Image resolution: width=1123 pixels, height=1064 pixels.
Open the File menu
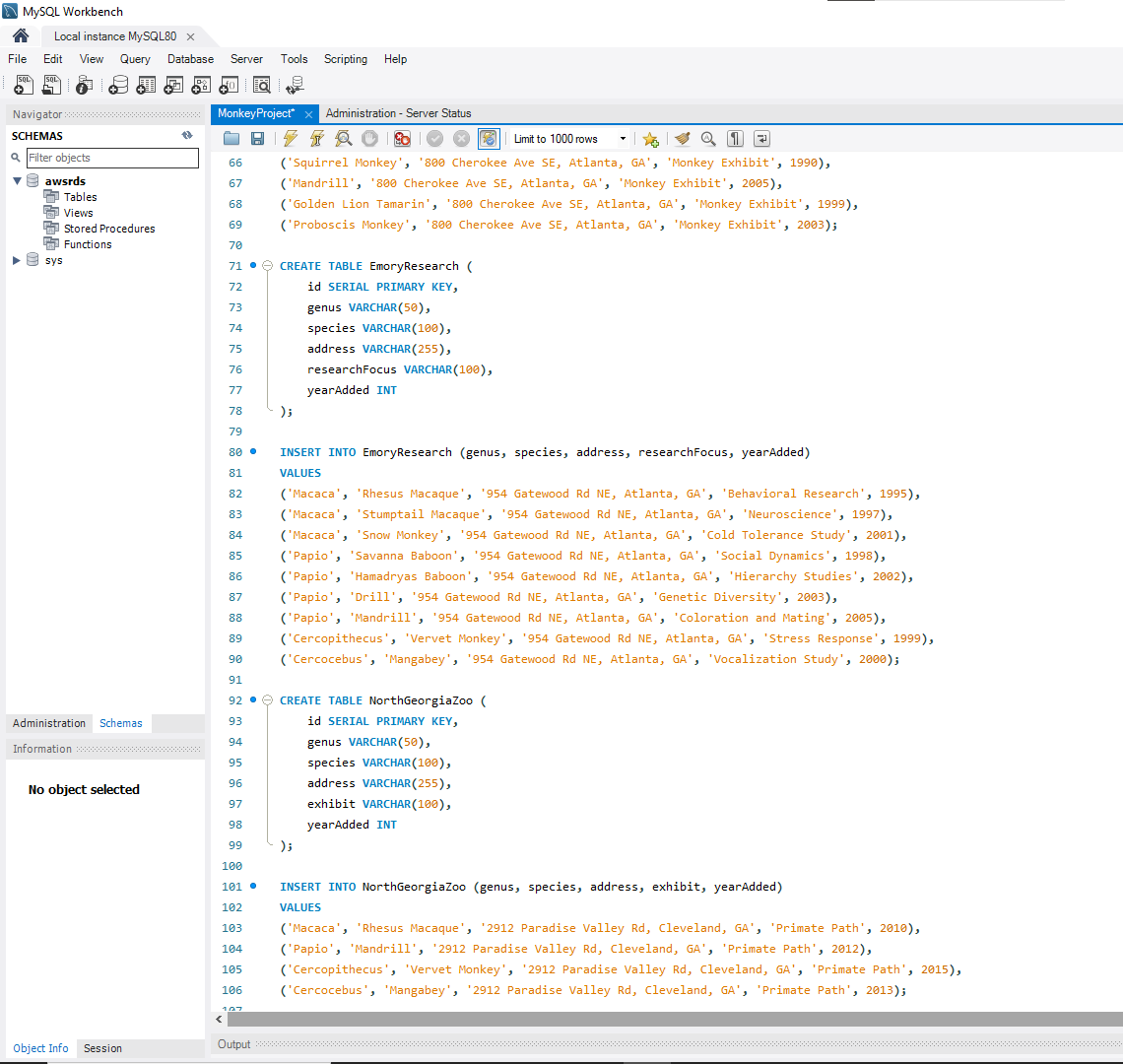[17, 59]
